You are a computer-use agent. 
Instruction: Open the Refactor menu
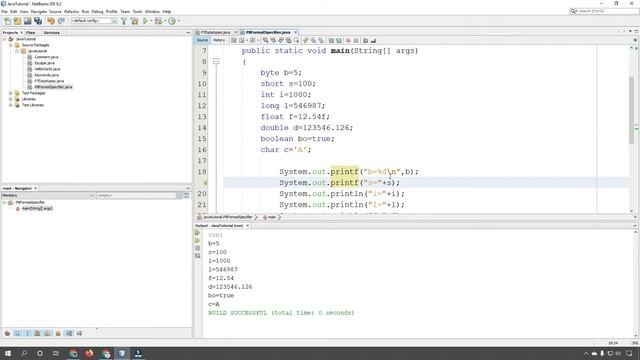coord(71,11)
